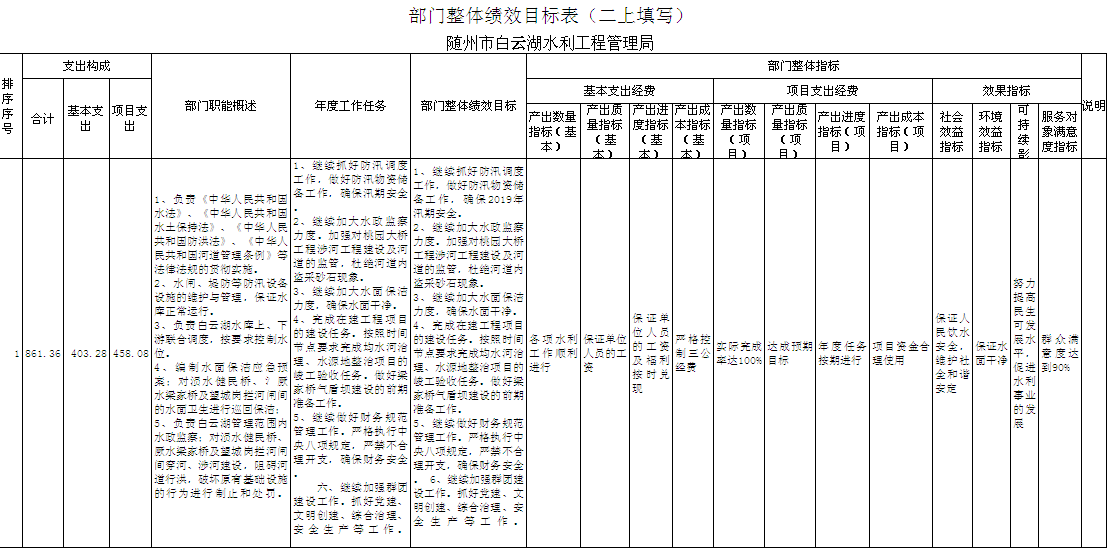Select the 项目支出经费 group header

click(x=823, y=90)
